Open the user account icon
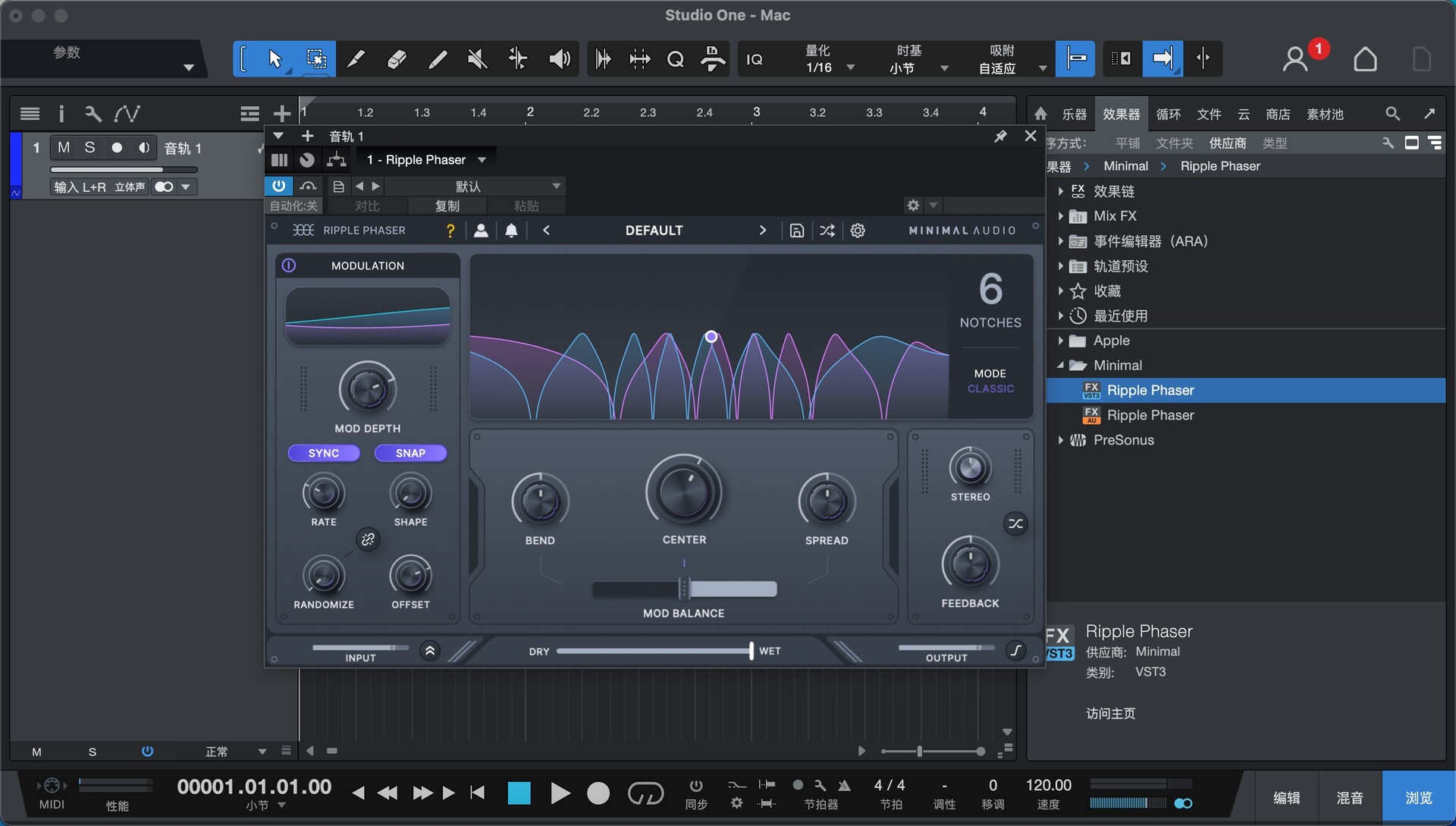The width and height of the screenshot is (1456, 826). click(1295, 59)
